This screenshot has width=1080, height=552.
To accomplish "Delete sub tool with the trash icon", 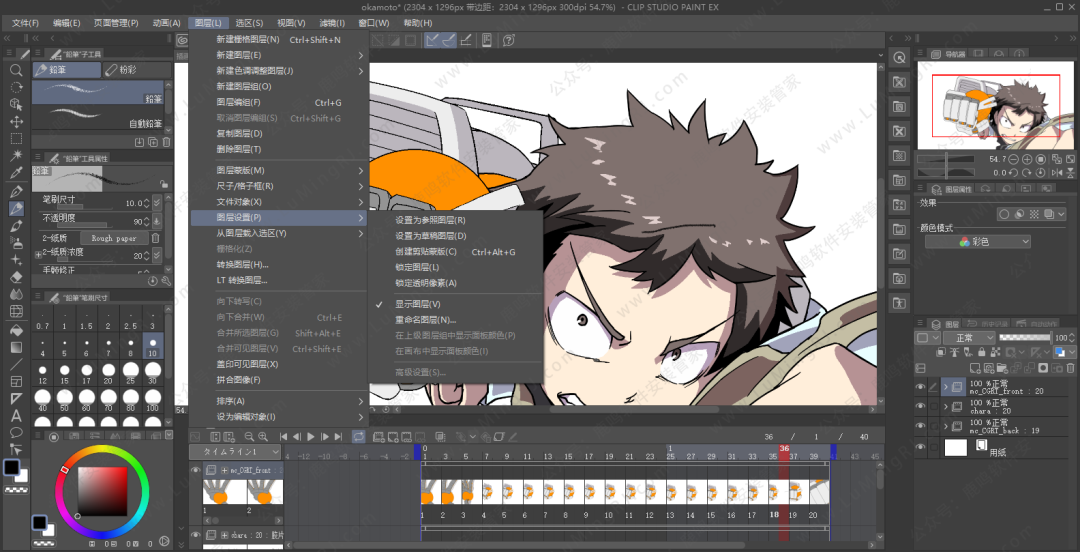I will coord(165,142).
